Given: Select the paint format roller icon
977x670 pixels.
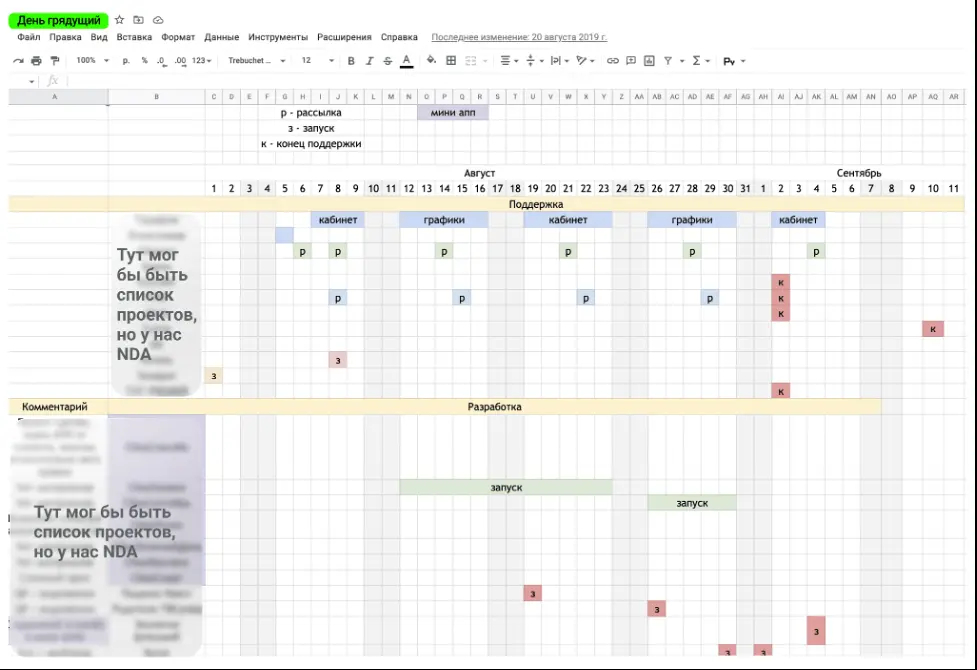Looking at the screenshot, I should 55,60.
